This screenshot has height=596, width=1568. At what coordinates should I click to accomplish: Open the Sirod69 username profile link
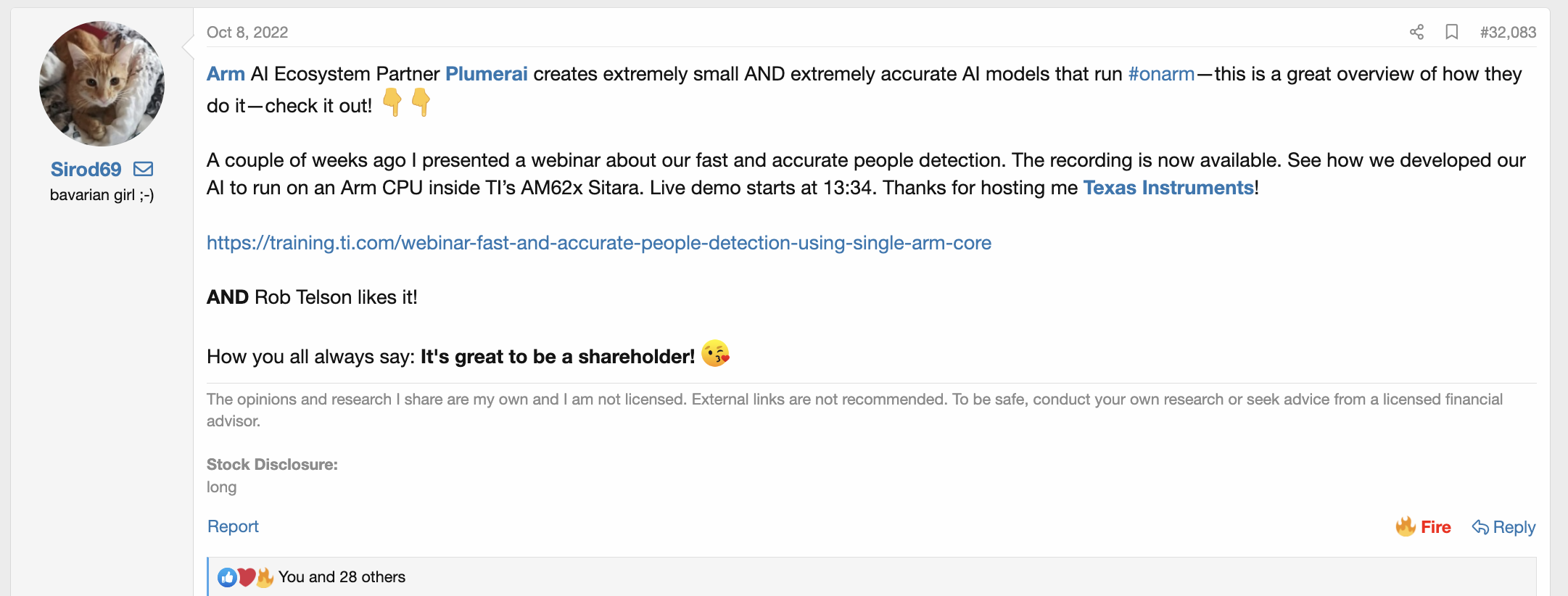(x=86, y=169)
